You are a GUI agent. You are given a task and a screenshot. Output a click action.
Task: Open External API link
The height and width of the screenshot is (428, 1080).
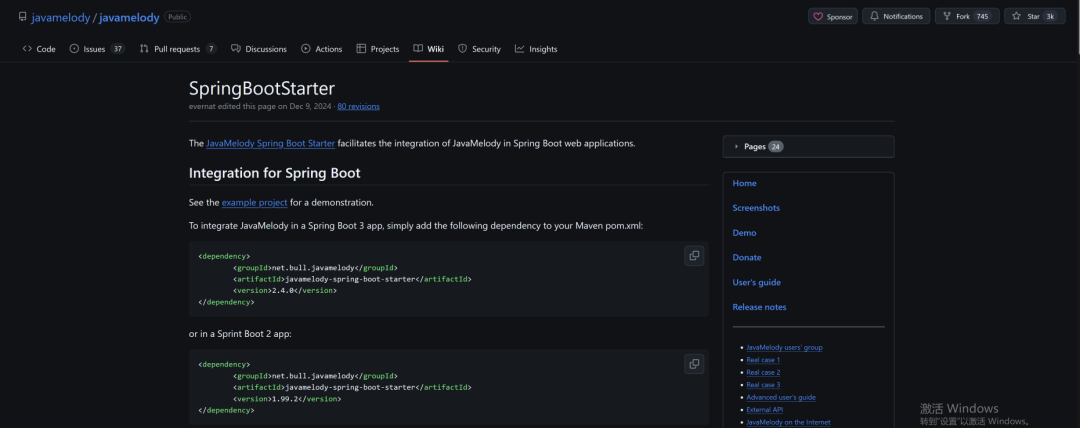[x=765, y=409]
